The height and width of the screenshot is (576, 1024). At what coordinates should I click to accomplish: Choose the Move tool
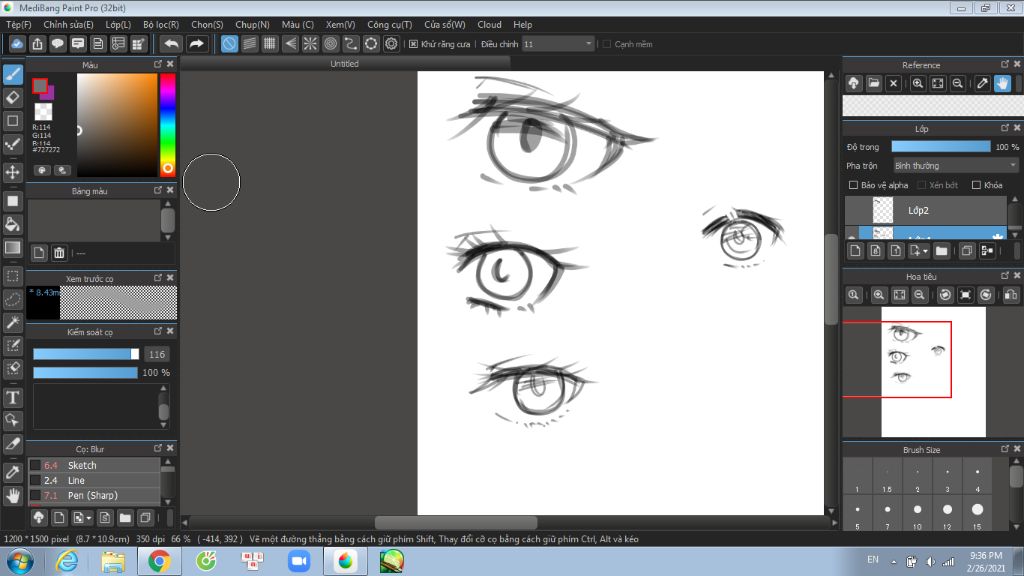[x=12, y=172]
